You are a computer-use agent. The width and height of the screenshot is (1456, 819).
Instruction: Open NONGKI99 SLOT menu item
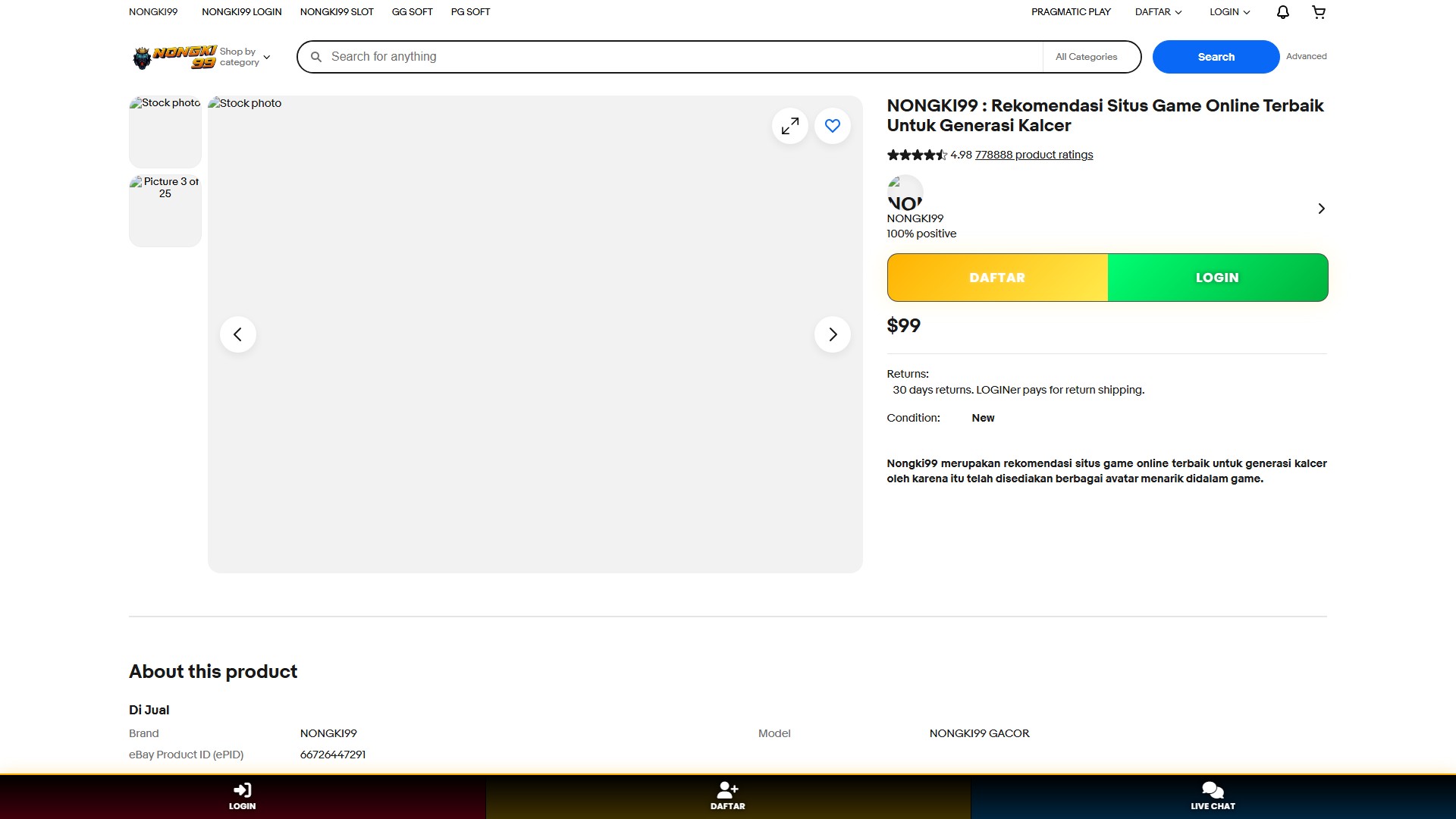pos(337,12)
